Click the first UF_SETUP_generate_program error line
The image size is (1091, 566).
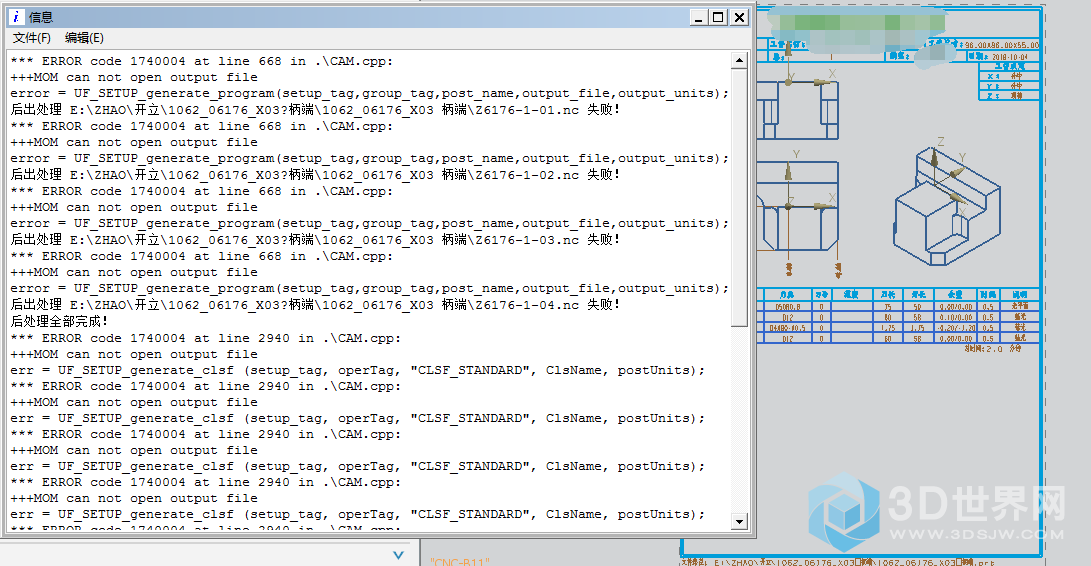[369, 93]
